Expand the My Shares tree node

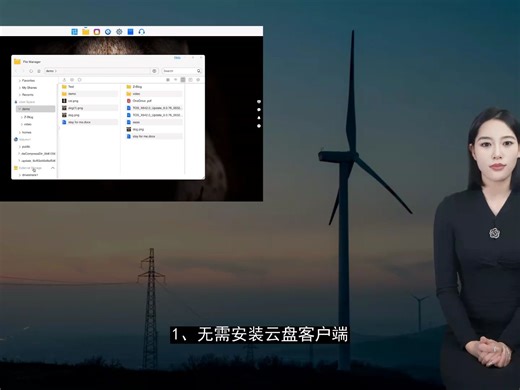pyautogui.click(x=20, y=88)
